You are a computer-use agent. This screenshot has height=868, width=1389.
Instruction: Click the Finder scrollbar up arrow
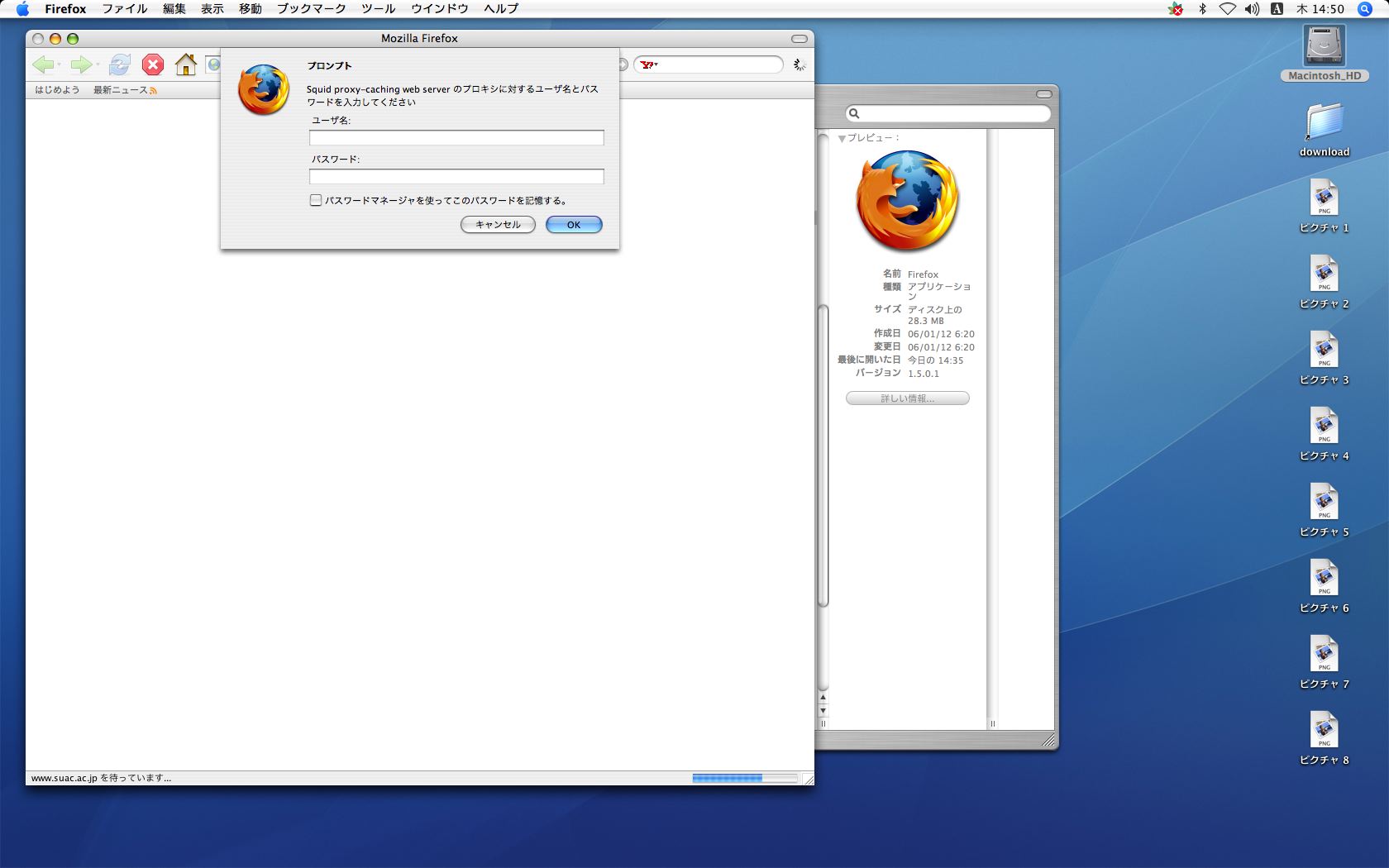823,699
